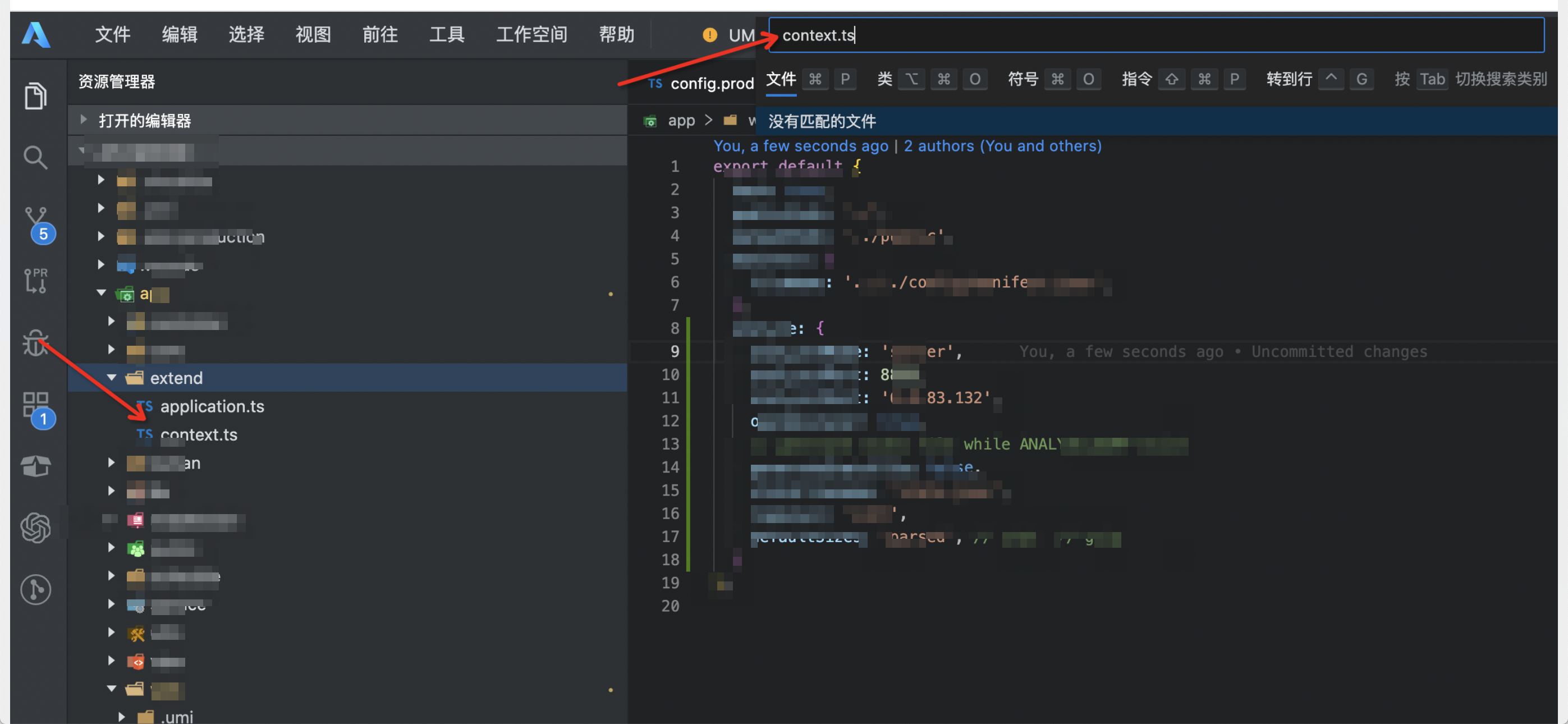Open the package box icon in activity bar
1568x724 pixels.
36,466
